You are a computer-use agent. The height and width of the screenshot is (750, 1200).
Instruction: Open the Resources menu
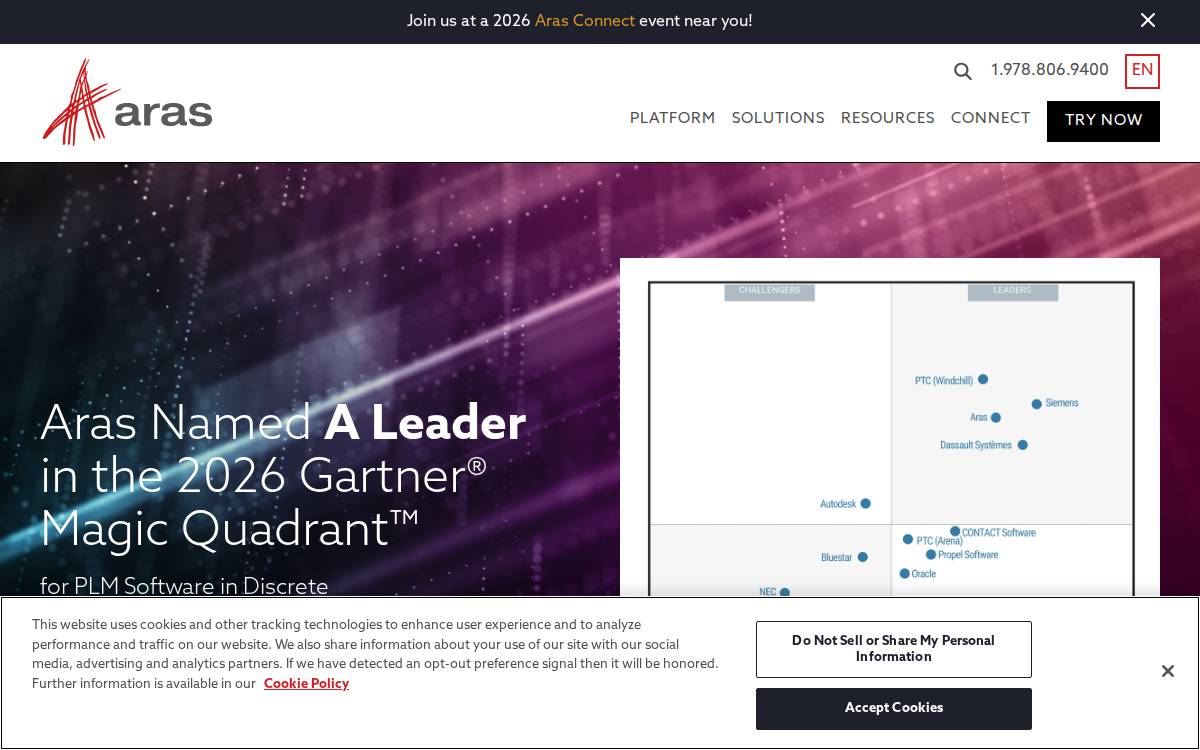(x=887, y=118)
